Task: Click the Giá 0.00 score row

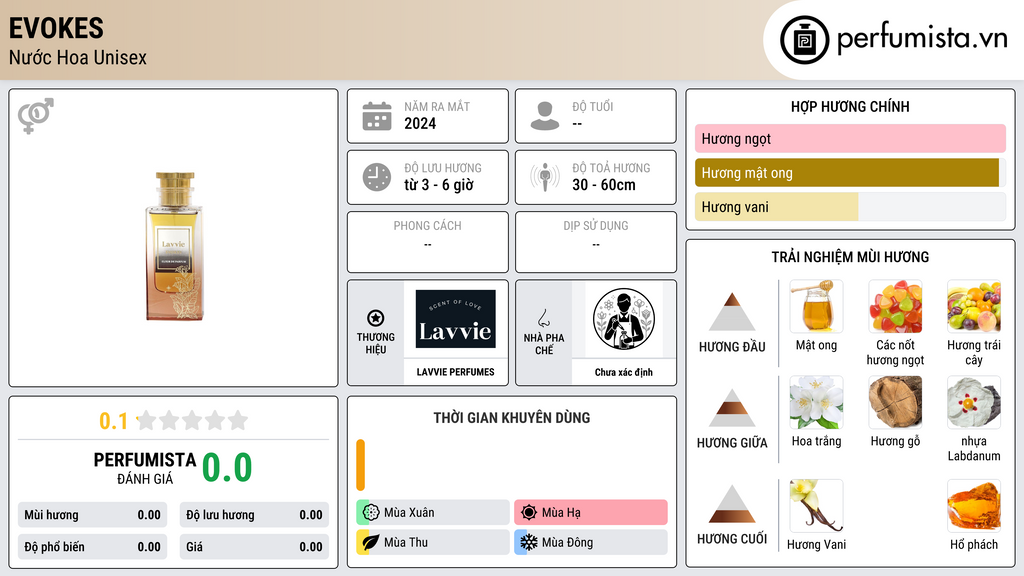Action: tap(254, 547)
